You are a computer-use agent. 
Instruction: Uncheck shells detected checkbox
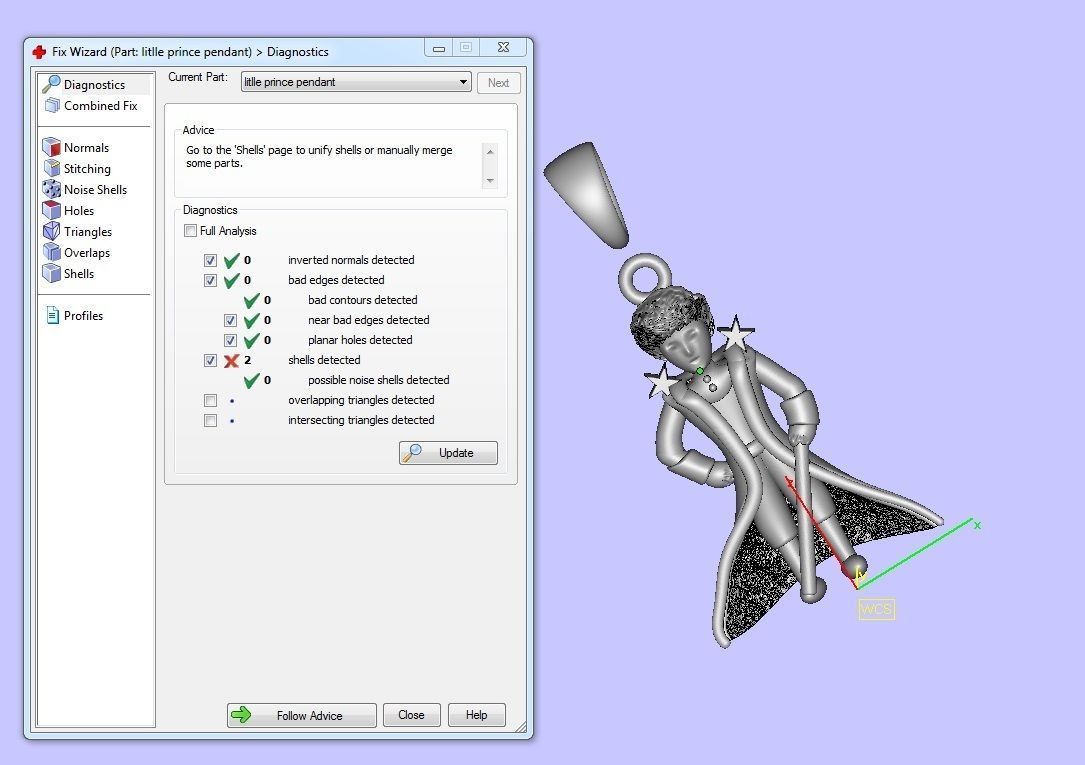click(x=210, y=361)
